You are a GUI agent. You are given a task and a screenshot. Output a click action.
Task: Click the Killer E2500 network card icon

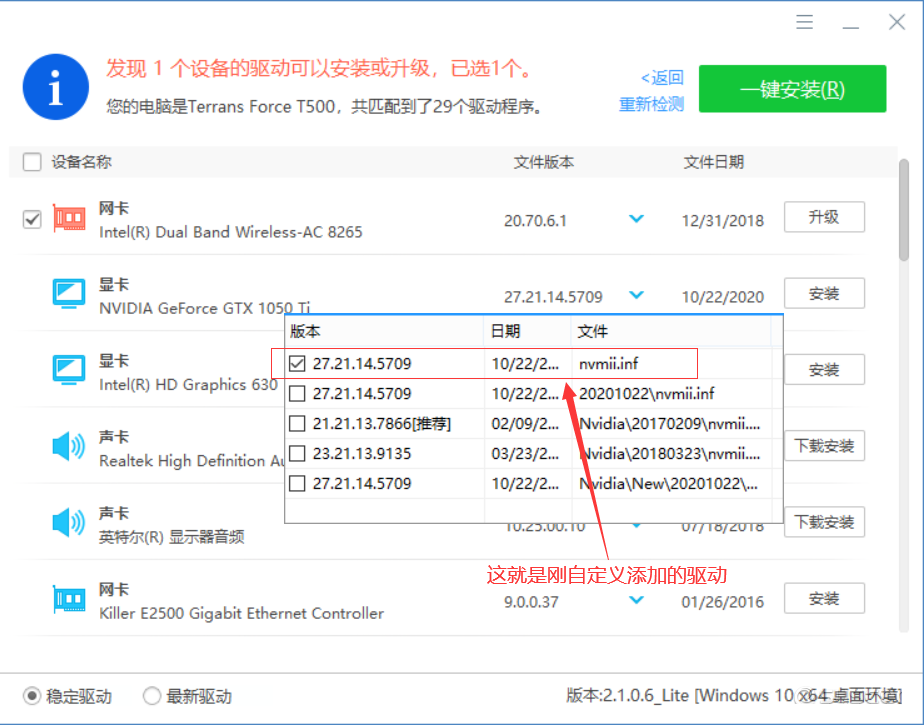(x=69, y=599)
